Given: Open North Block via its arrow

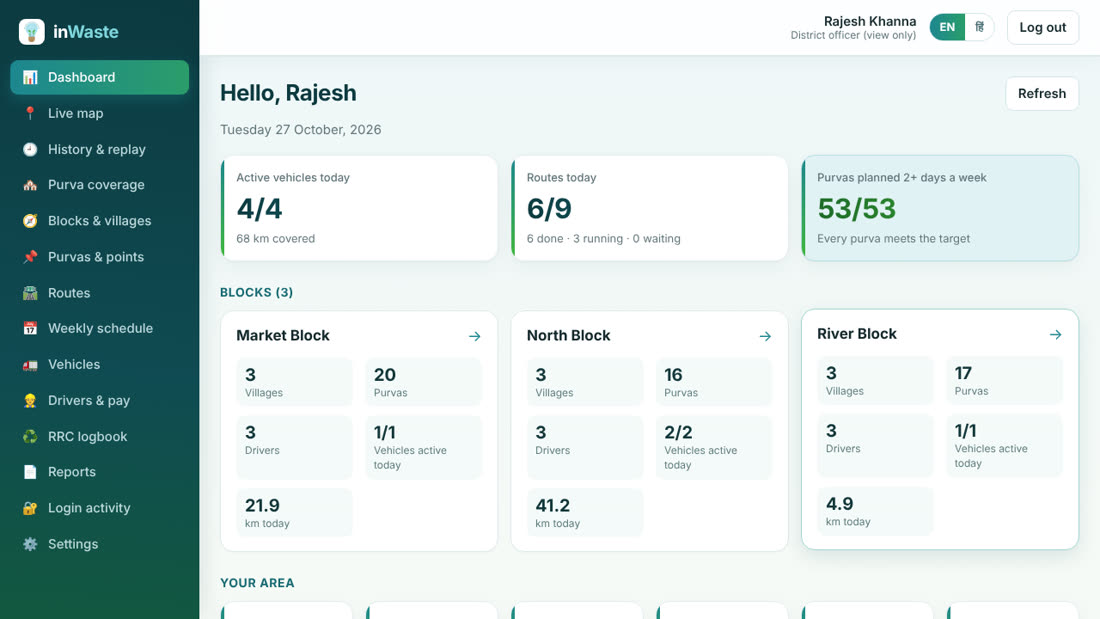Looking at the screenshot, I should [765, 336].
